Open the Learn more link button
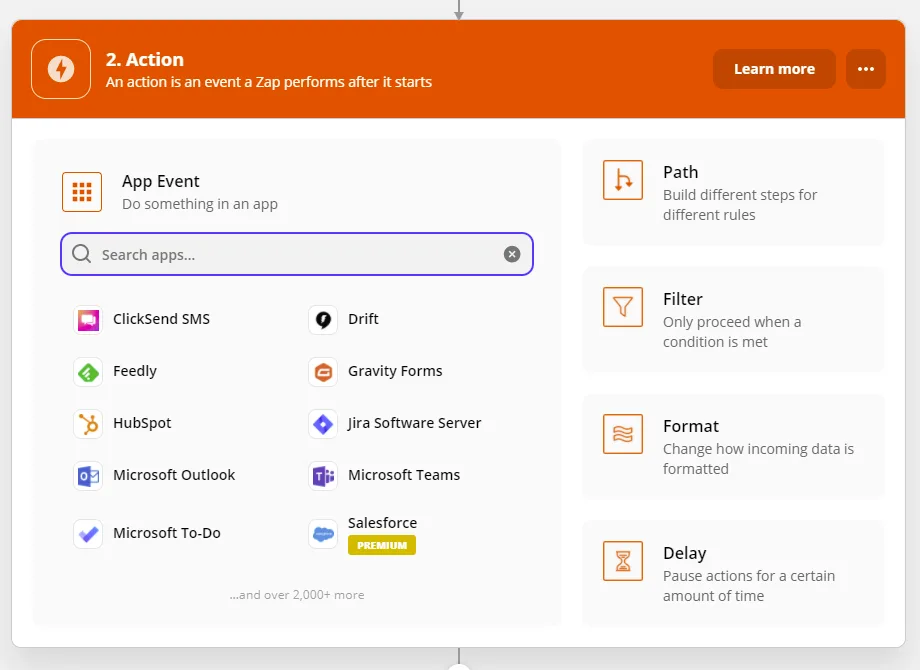Image resolution: width=920 pixels, height=670 pixels. [774, 69]
